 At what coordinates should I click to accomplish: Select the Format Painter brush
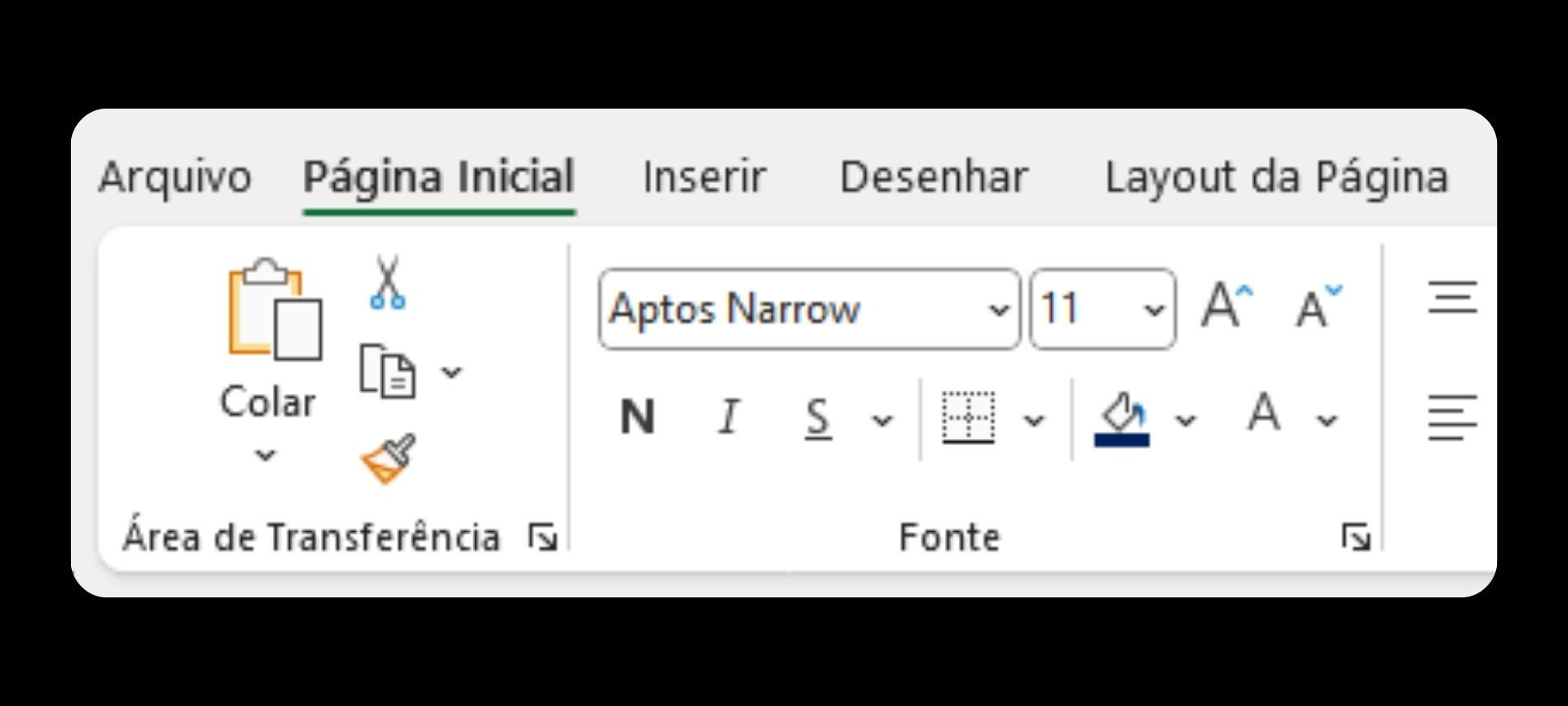point(389,459)
